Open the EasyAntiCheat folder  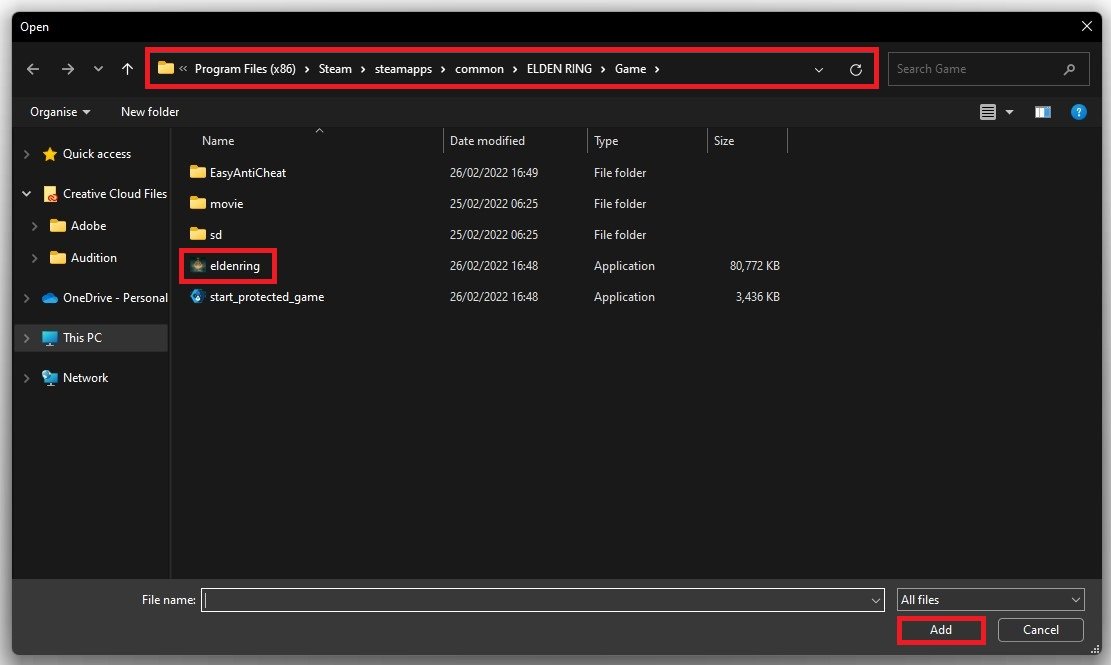tap(247, 173)
